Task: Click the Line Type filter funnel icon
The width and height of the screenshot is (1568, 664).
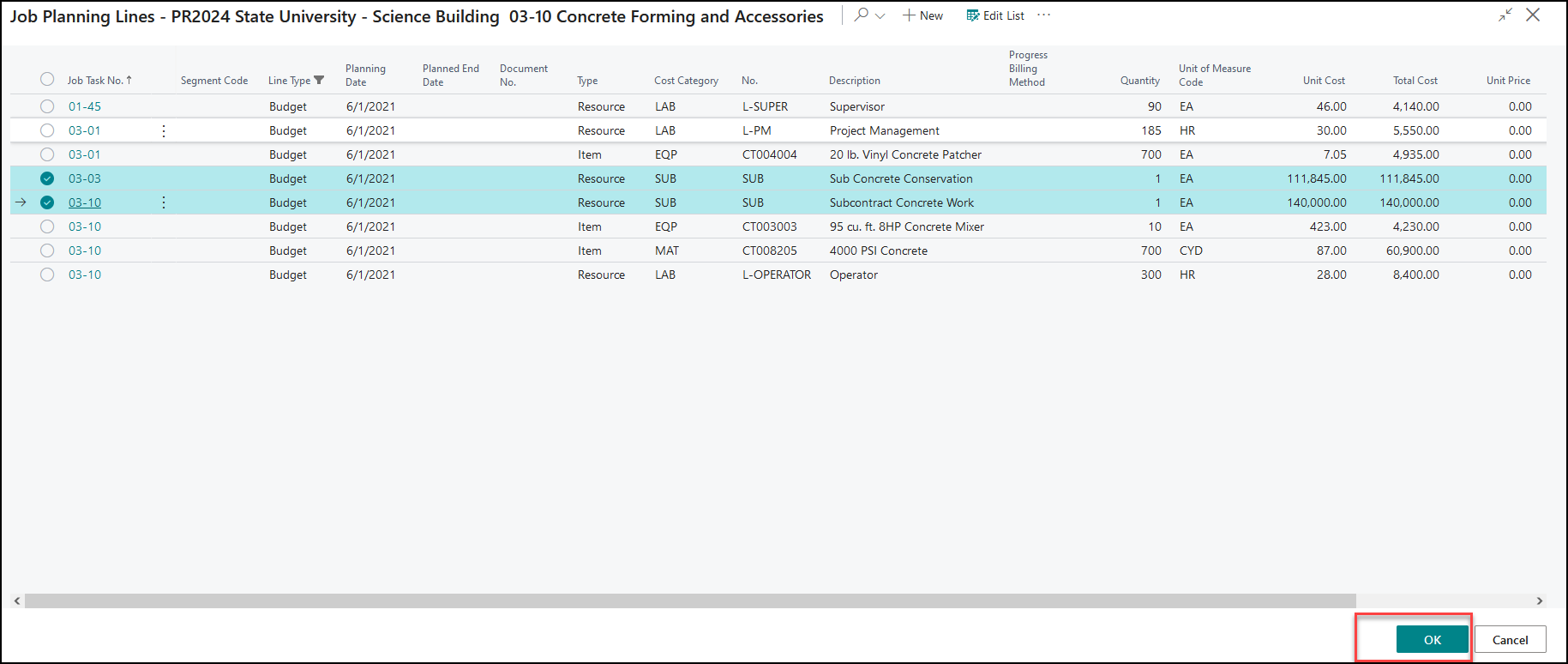Action: pyautogui.click(x=320, y=80)
